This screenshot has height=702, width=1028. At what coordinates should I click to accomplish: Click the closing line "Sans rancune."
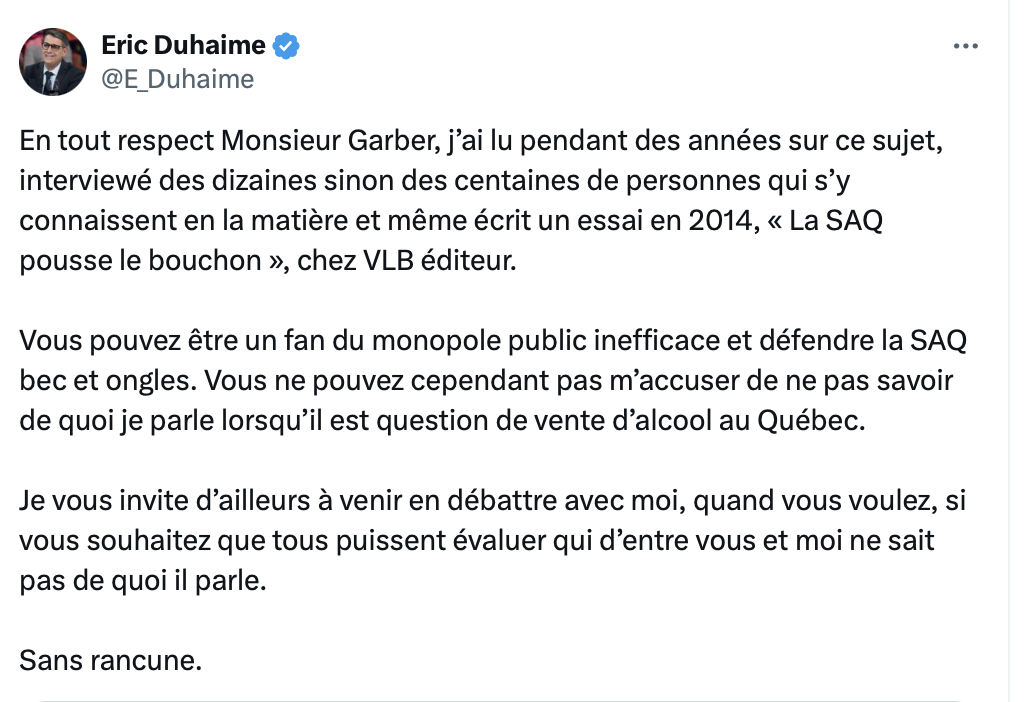pyautogui.click(x=111, y=660)
